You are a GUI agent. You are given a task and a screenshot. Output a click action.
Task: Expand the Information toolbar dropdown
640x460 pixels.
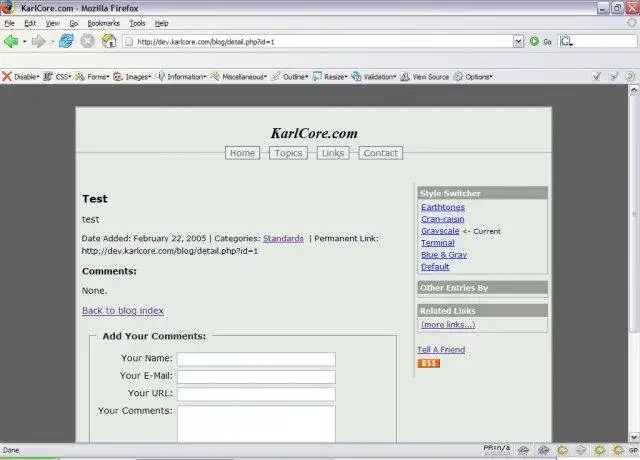point(182,77)
